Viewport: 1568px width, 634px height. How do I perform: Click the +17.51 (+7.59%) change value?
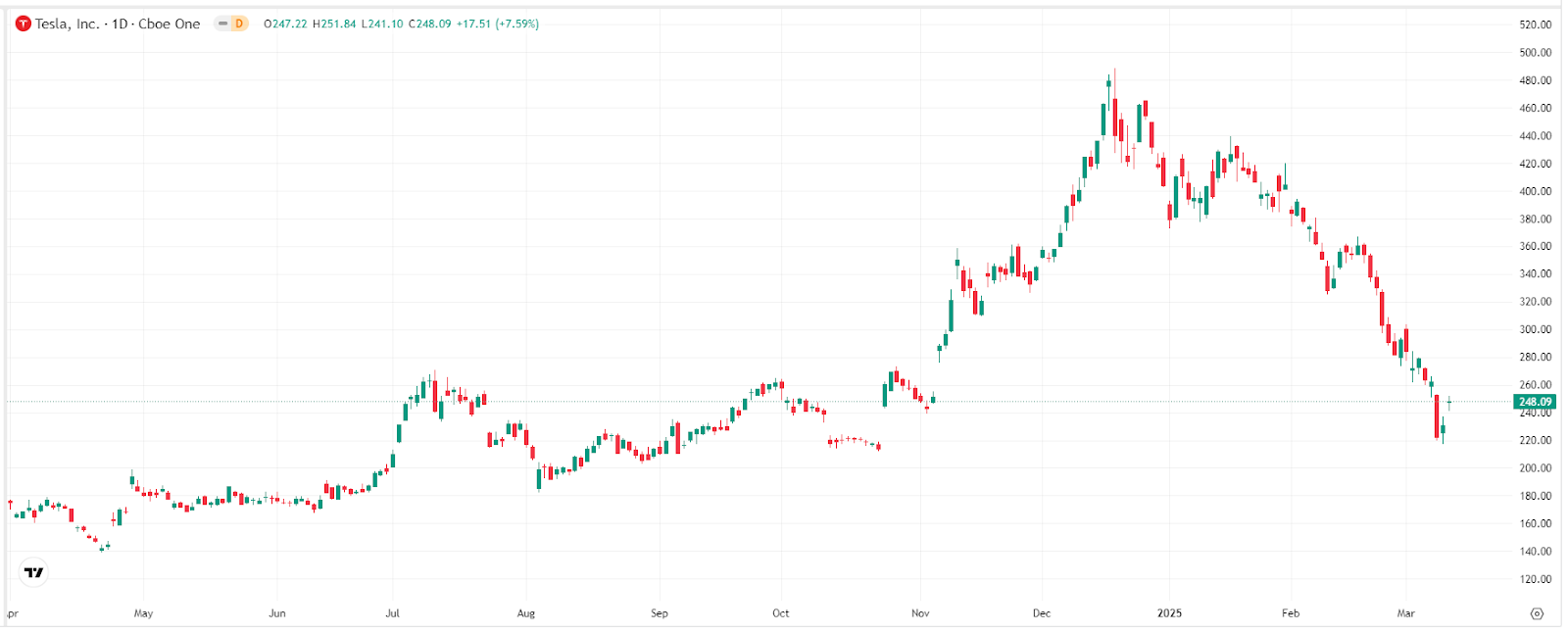[498, 24]
